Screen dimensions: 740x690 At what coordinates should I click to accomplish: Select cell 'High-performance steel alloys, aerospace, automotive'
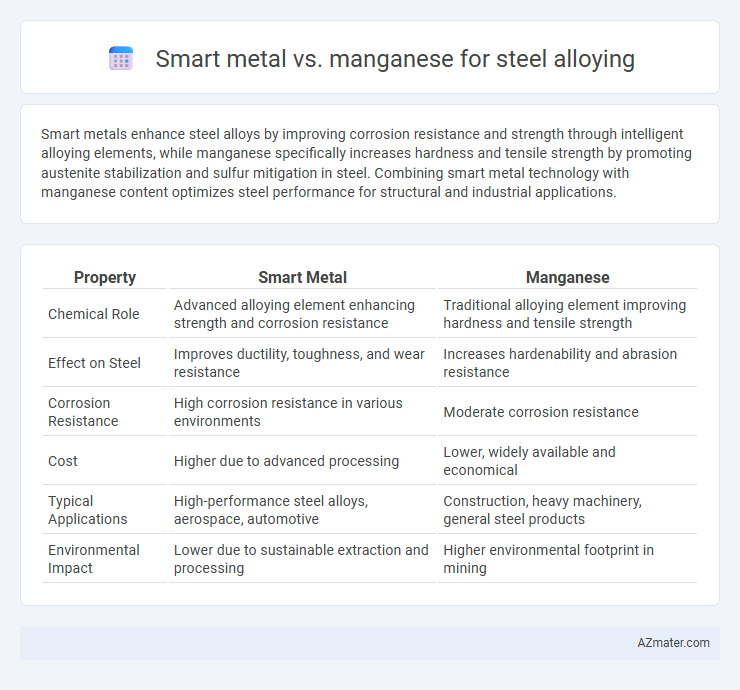click(x=303, y=510)
